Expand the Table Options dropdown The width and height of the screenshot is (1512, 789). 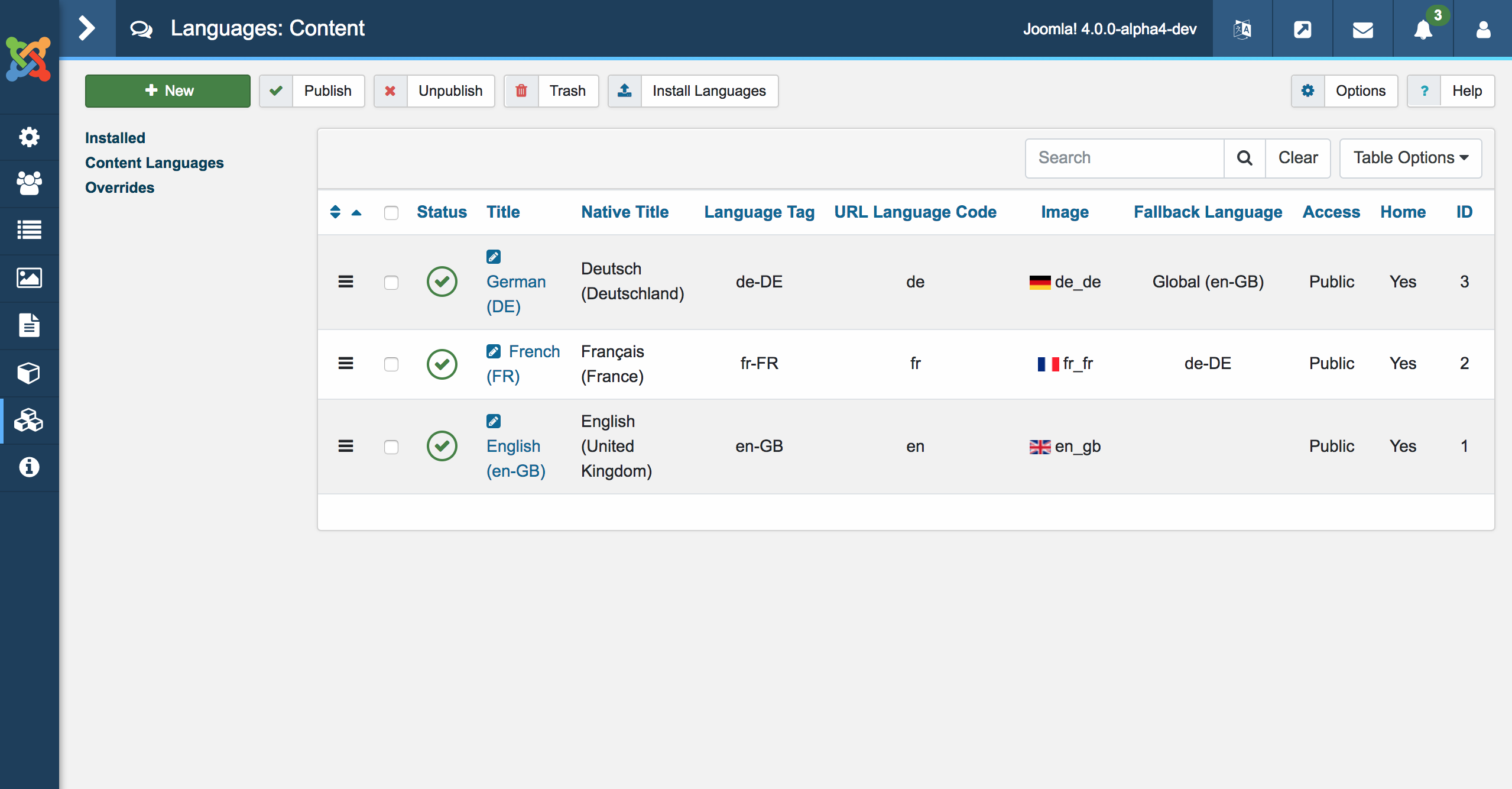(x=1410, y=158)
